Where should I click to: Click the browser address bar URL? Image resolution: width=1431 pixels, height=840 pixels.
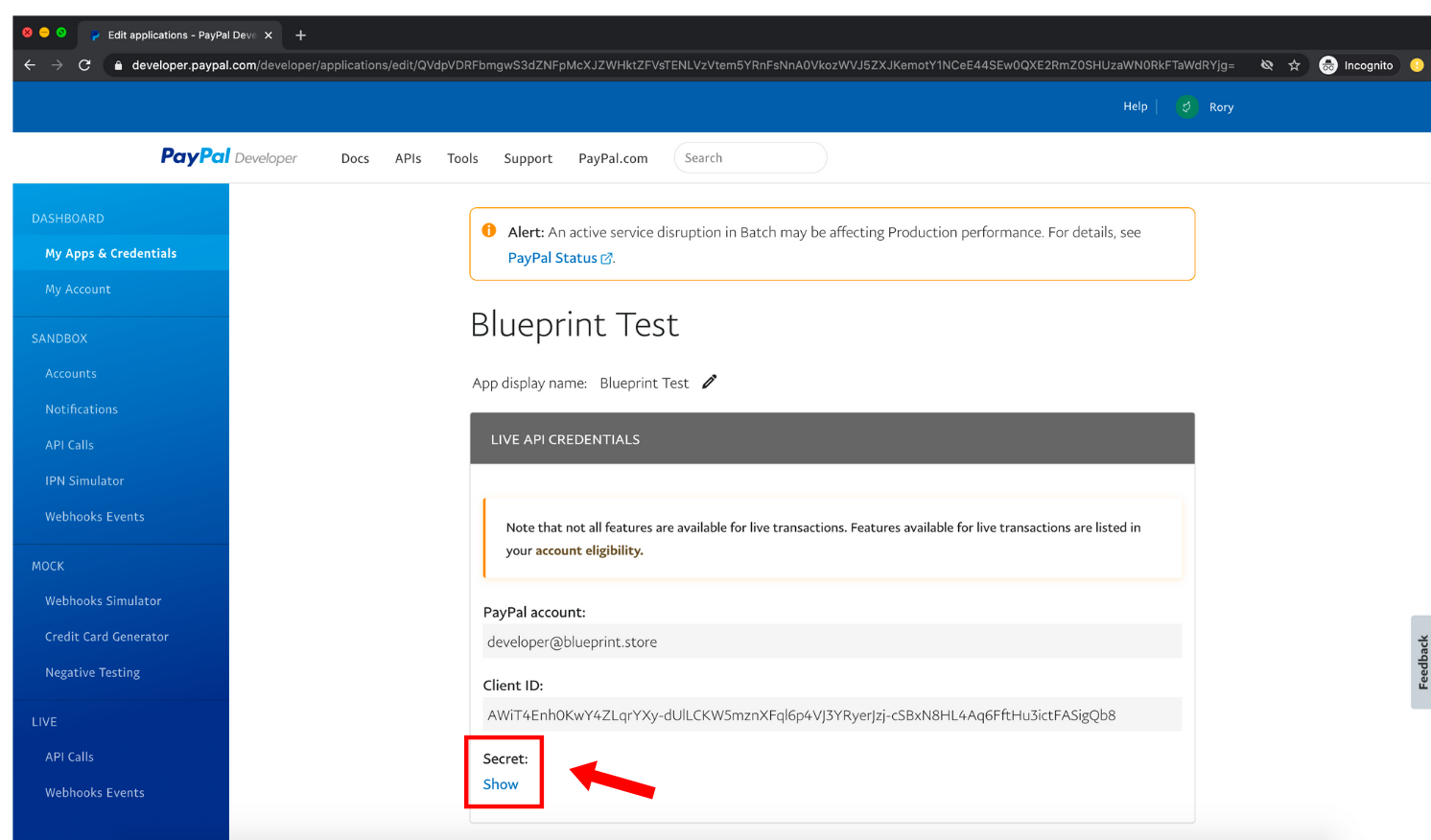tap(683, 65)
